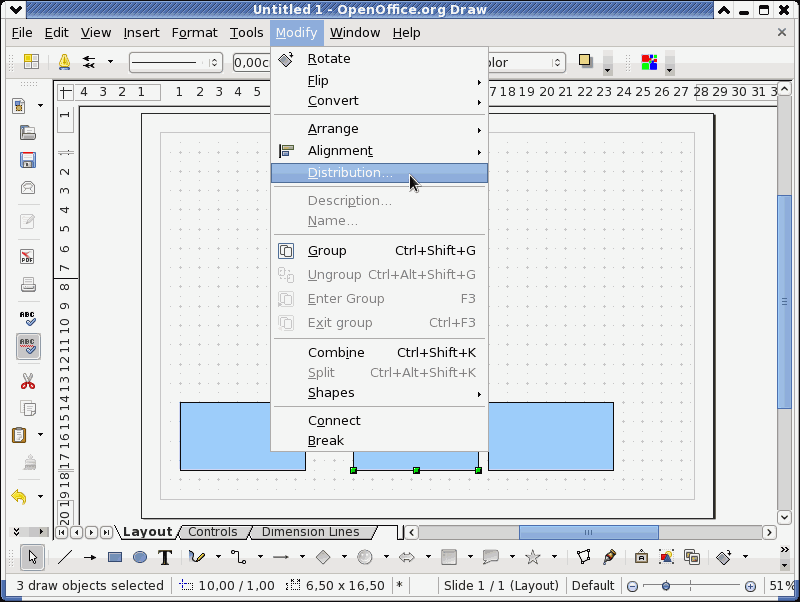
Task: Expand Paste options dropdown arrow
Action: tap(41, 435)
